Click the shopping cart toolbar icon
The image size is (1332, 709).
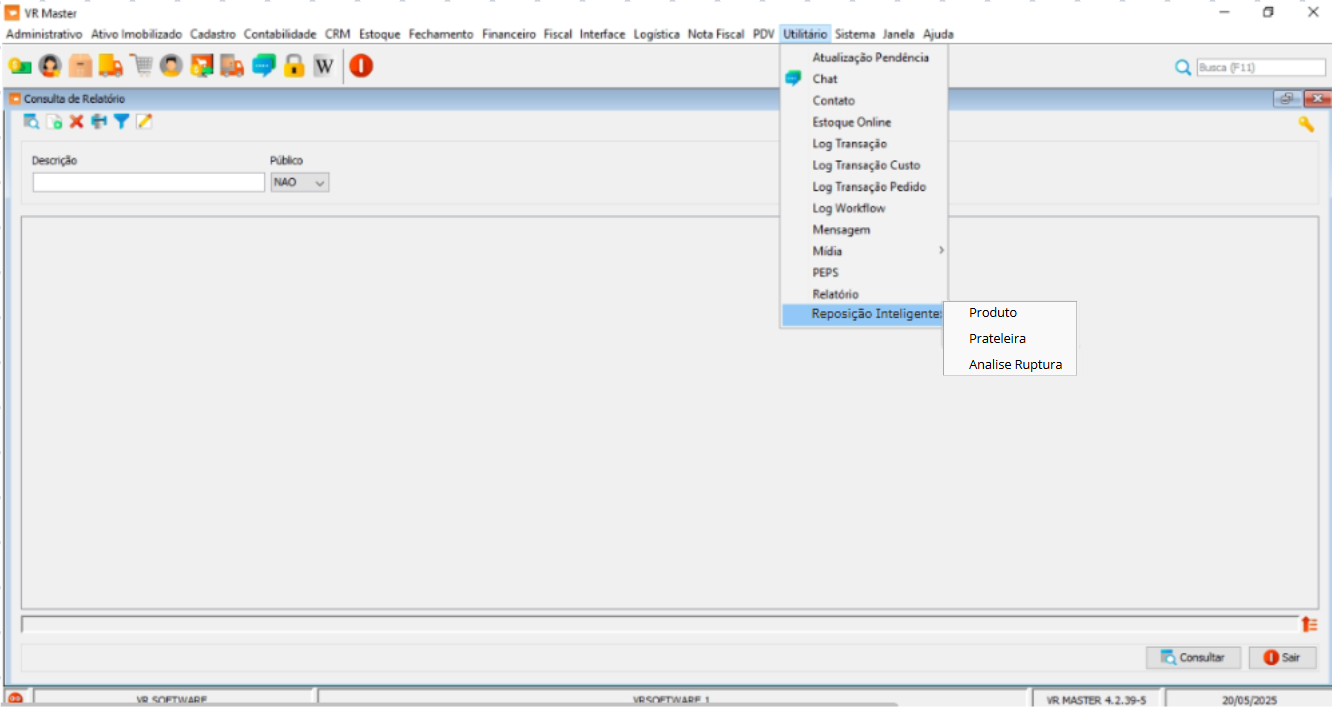click(x=141, y=66)
